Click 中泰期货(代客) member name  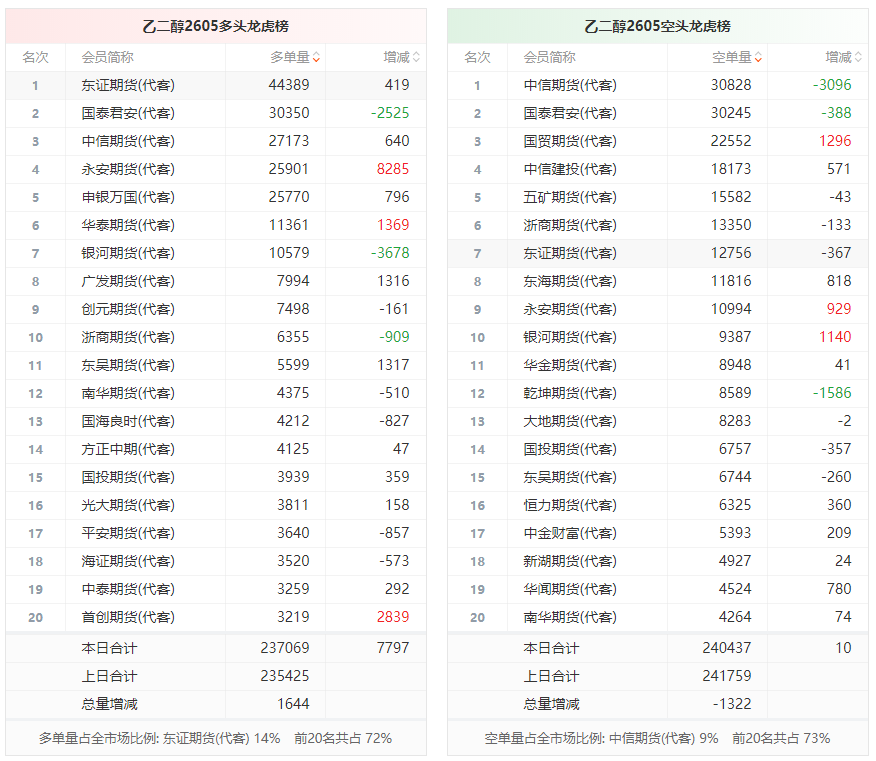128,589
